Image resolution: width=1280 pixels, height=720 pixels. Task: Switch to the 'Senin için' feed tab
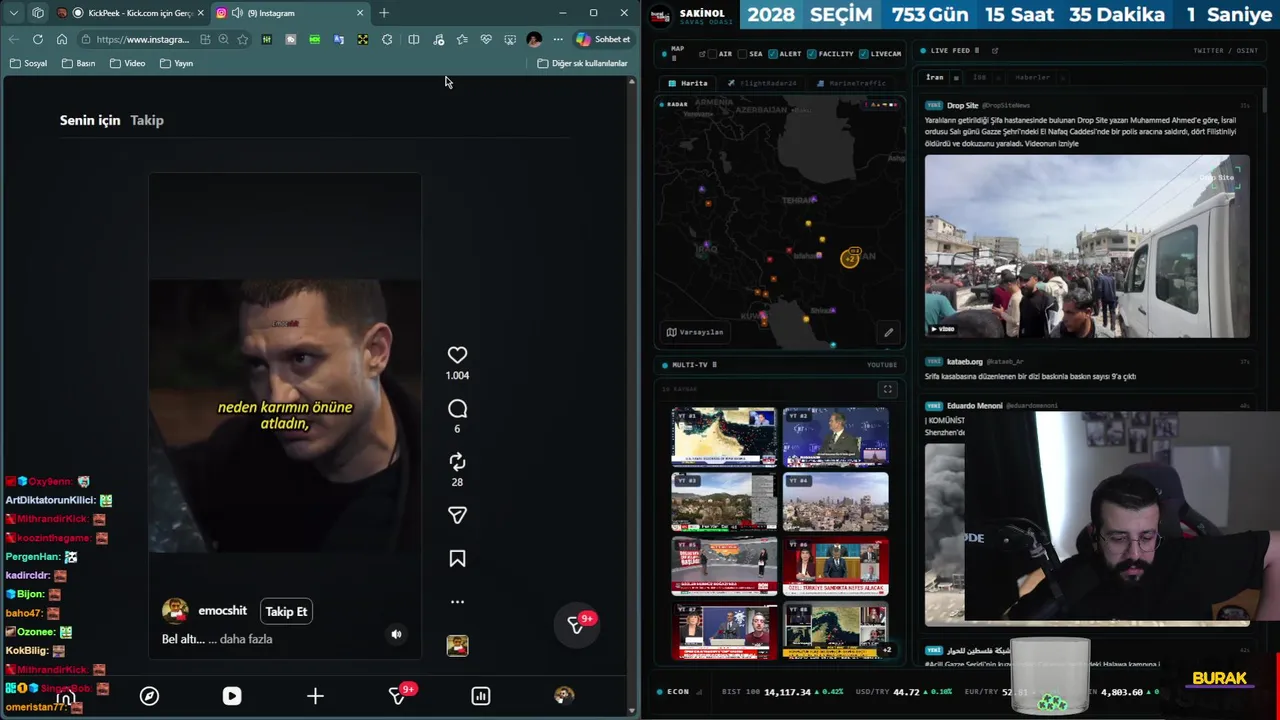[90, 120]
